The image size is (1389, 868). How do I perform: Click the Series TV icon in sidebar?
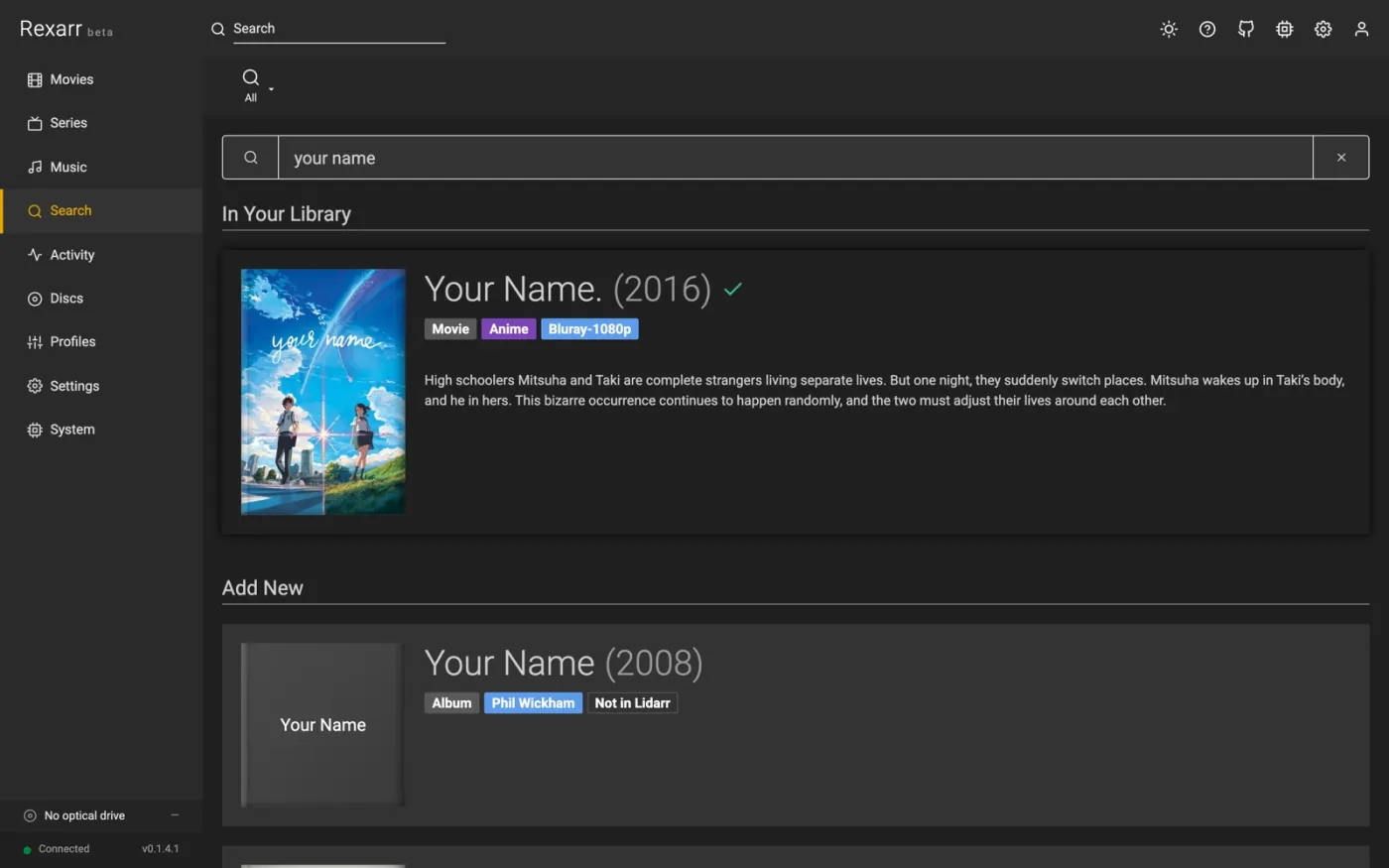[x=35, y=123]
